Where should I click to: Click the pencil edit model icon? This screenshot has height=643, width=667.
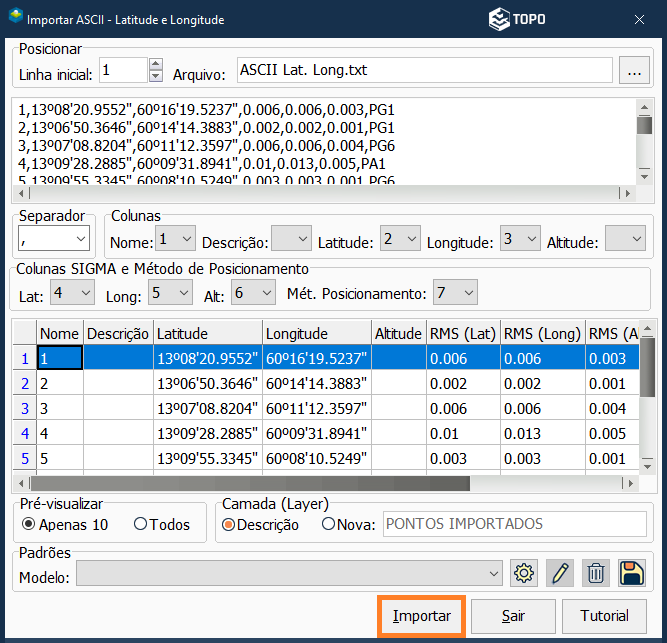[x=560, y=573]
